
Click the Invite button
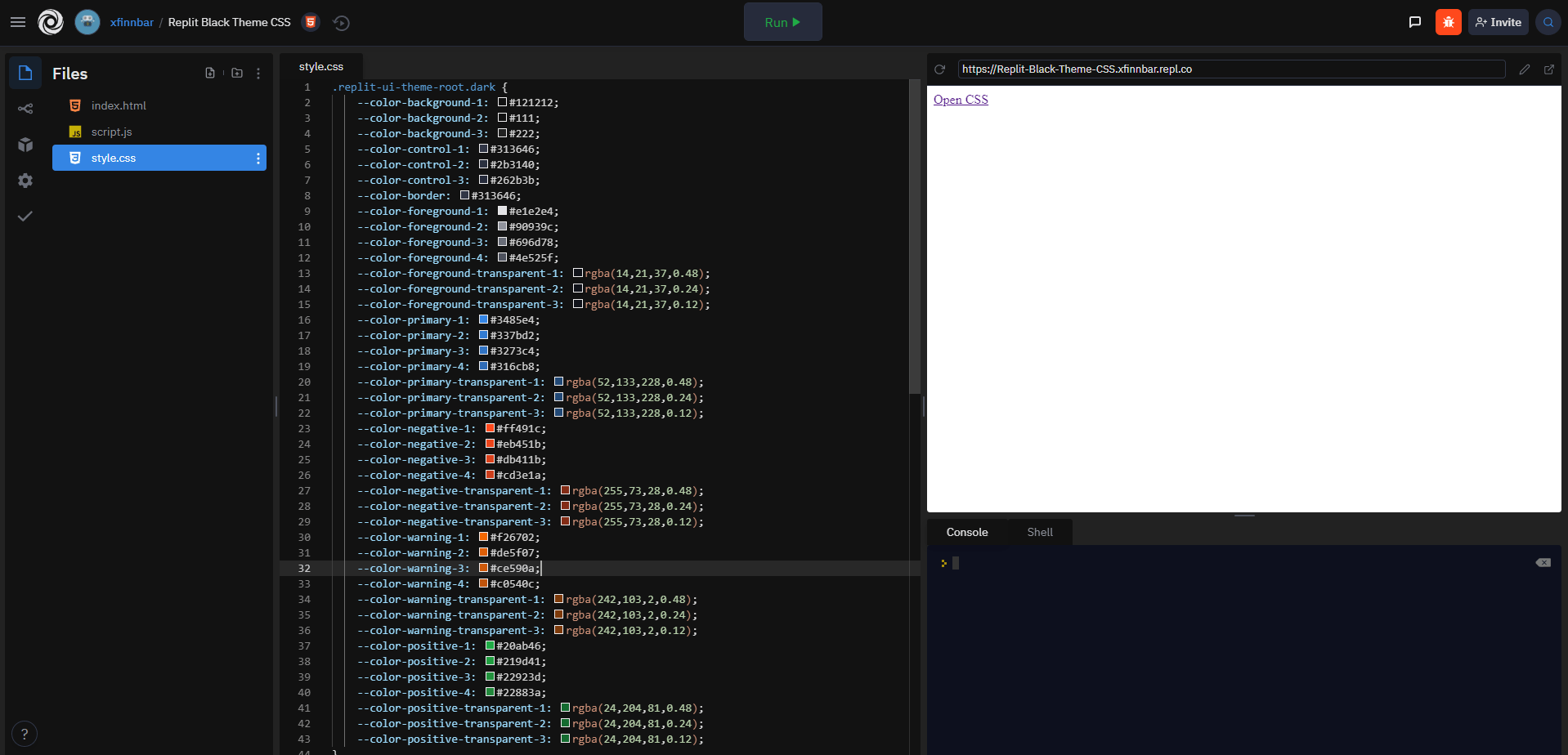1499,22
